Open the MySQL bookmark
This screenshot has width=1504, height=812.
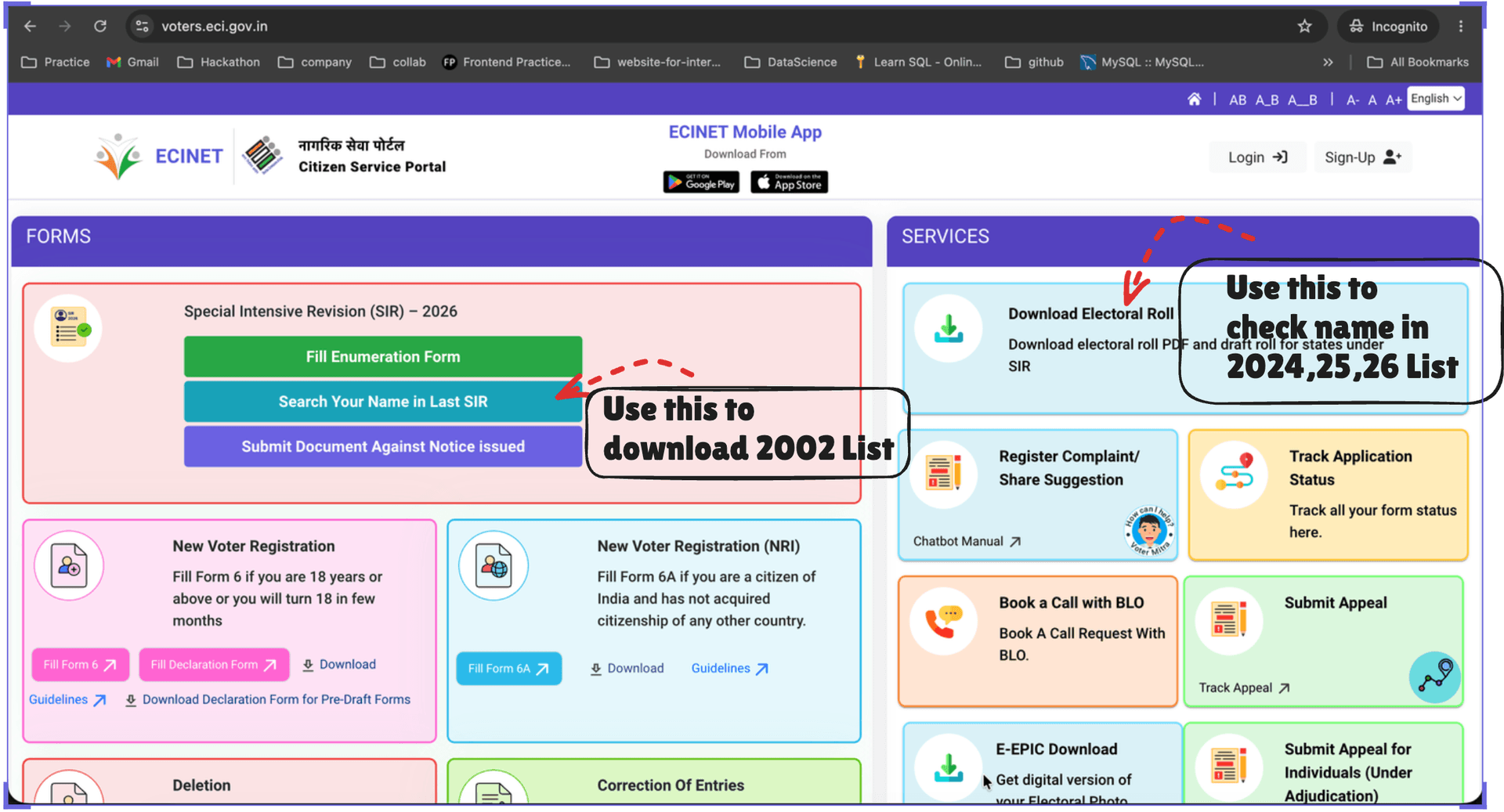click(x=1142, y=62)
